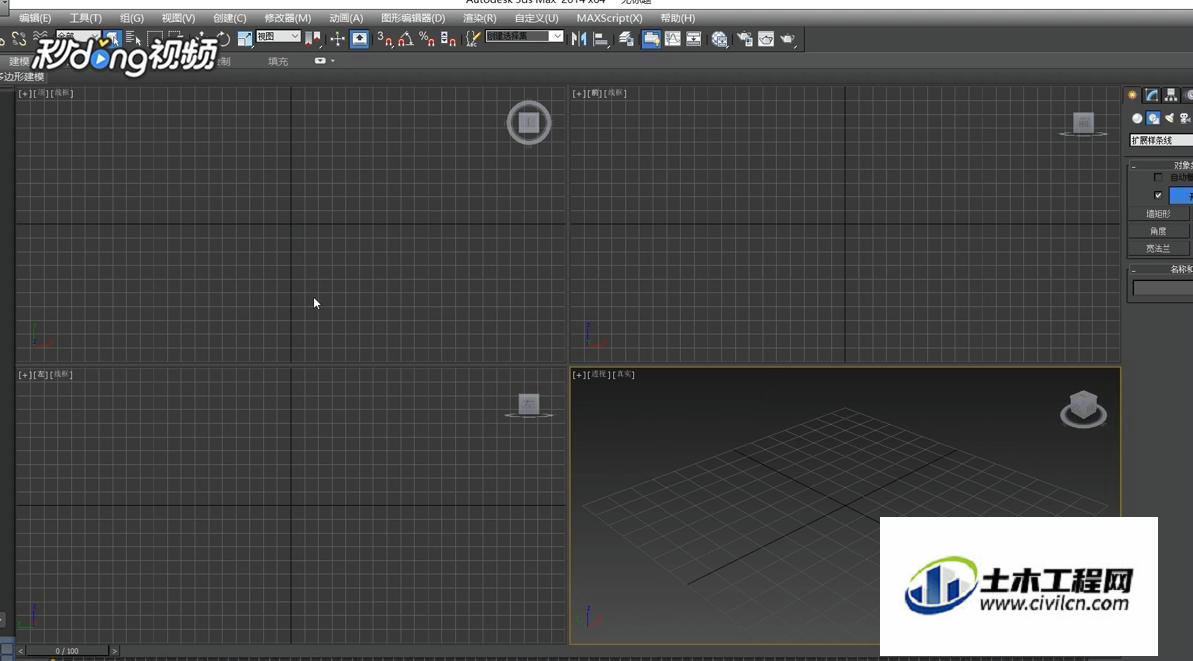Open the perspective viewport [+] menu
Viewport: 1193px width, 661px height.
579,375
